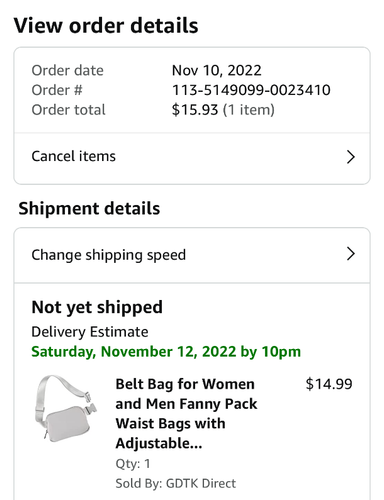Click the View order details heading
Image resolution: width=384 pixels, height=500 pixels.
coord(106,26)
